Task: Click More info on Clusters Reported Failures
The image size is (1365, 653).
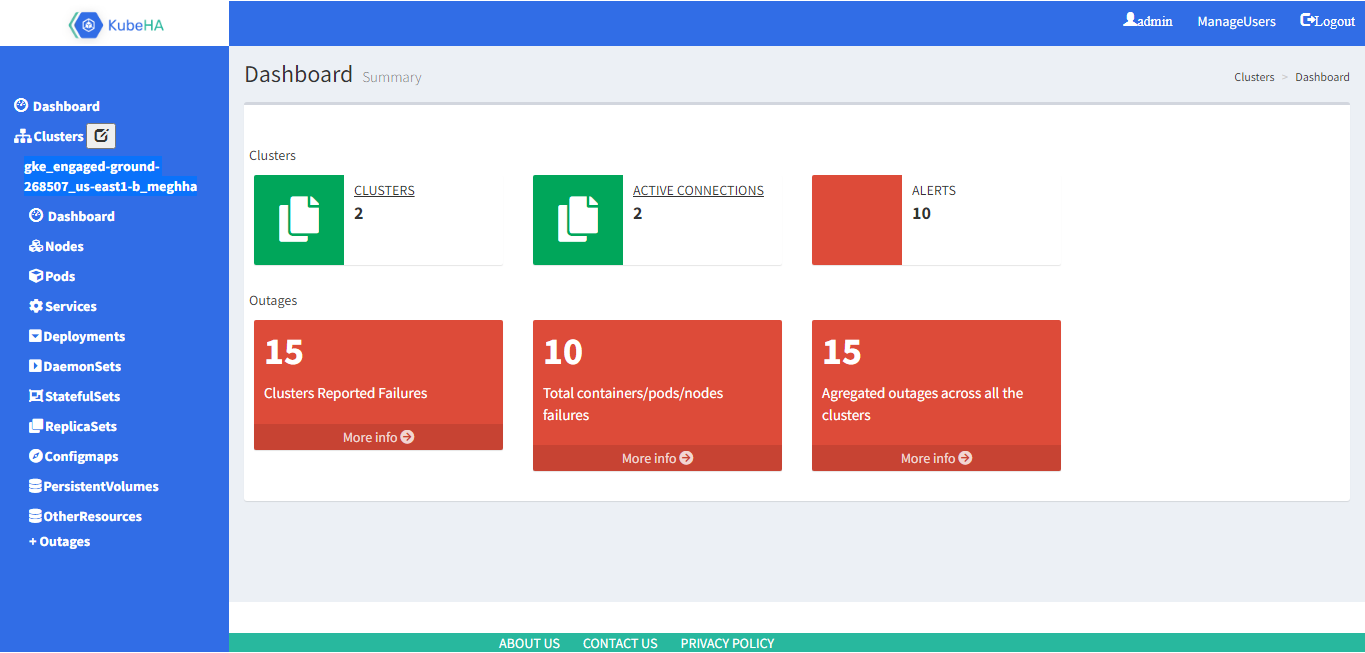Action: coord(378,437)
